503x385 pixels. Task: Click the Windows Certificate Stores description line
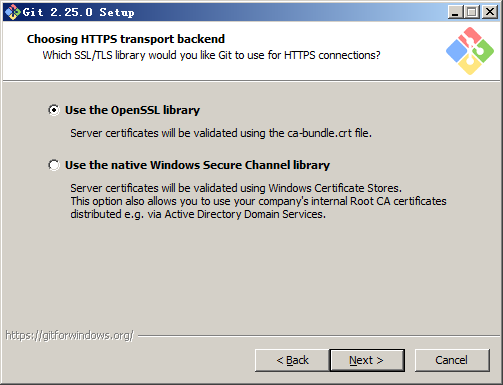[x=236, y=188]
